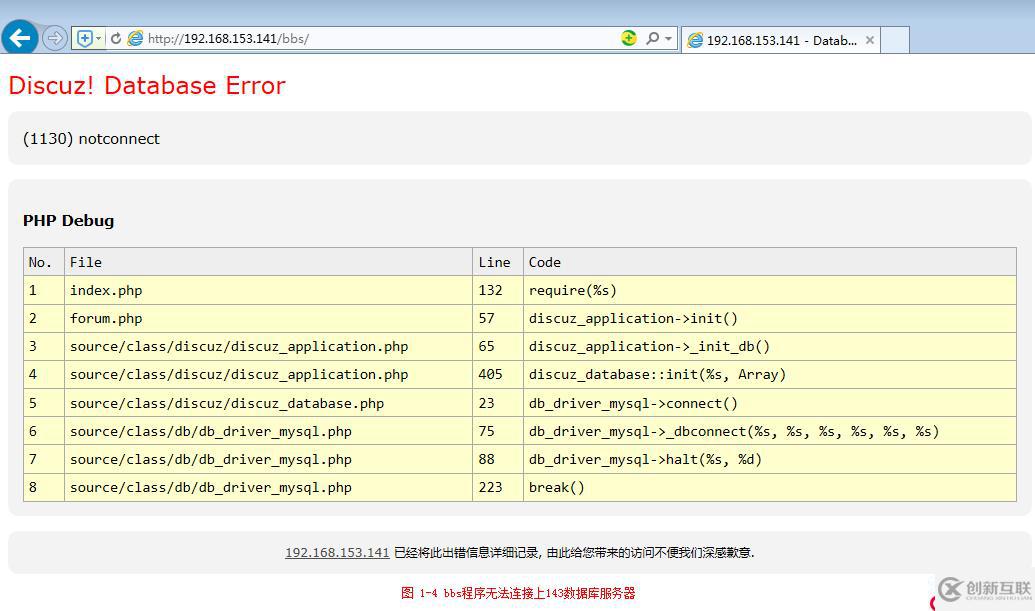Open a new blank tab
Screen dimensions: 1035x611
click(895, 40)
